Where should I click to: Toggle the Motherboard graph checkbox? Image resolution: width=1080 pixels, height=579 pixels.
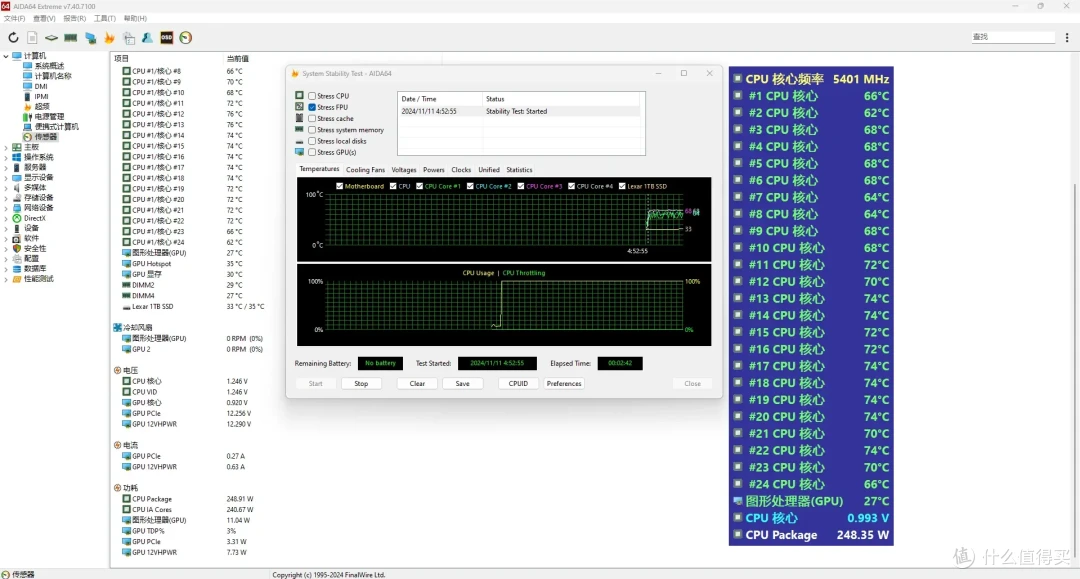(x=340, y=186)
